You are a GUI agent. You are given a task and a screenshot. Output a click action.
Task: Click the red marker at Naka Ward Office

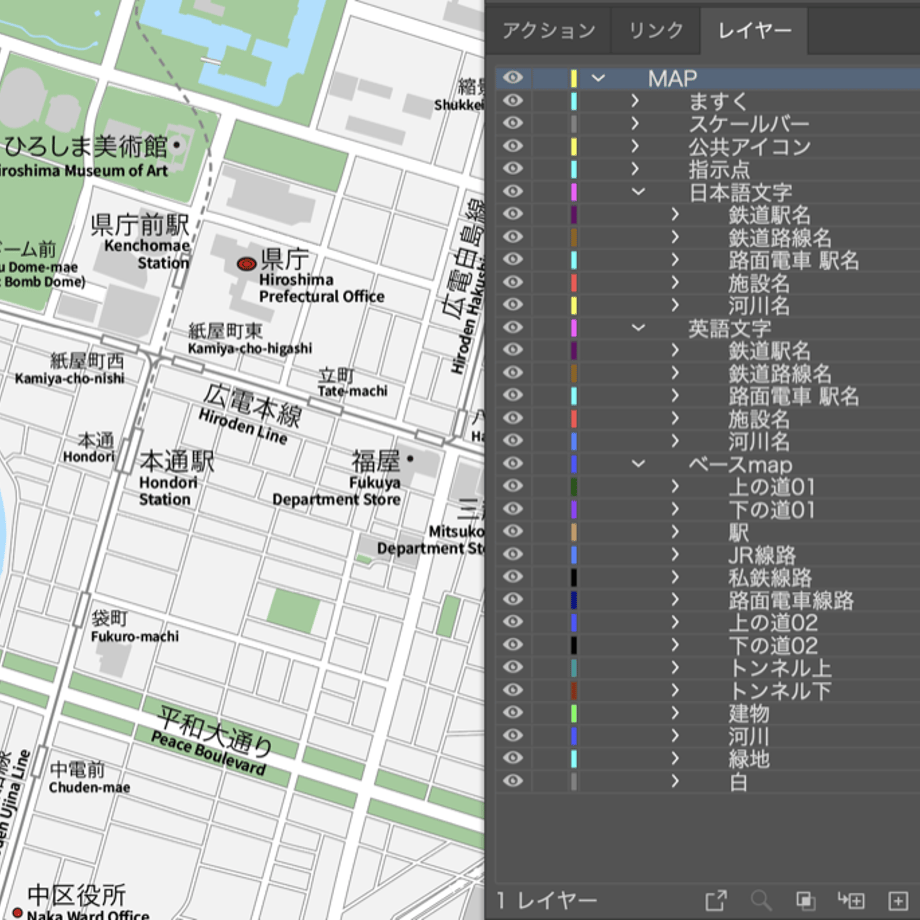coord(18,913)
